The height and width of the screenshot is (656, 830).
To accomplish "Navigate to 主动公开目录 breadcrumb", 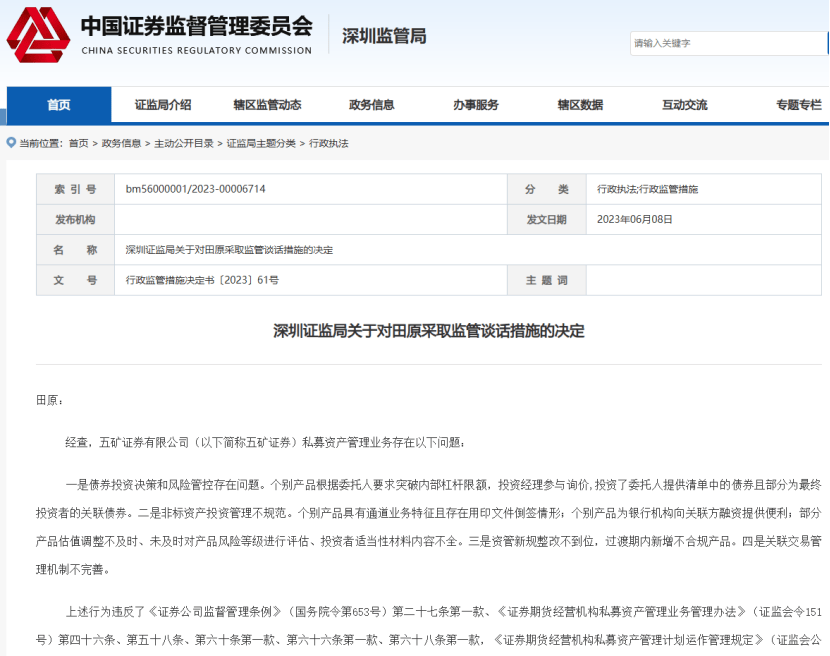I will pyautogui.click(x=183, y=143).
